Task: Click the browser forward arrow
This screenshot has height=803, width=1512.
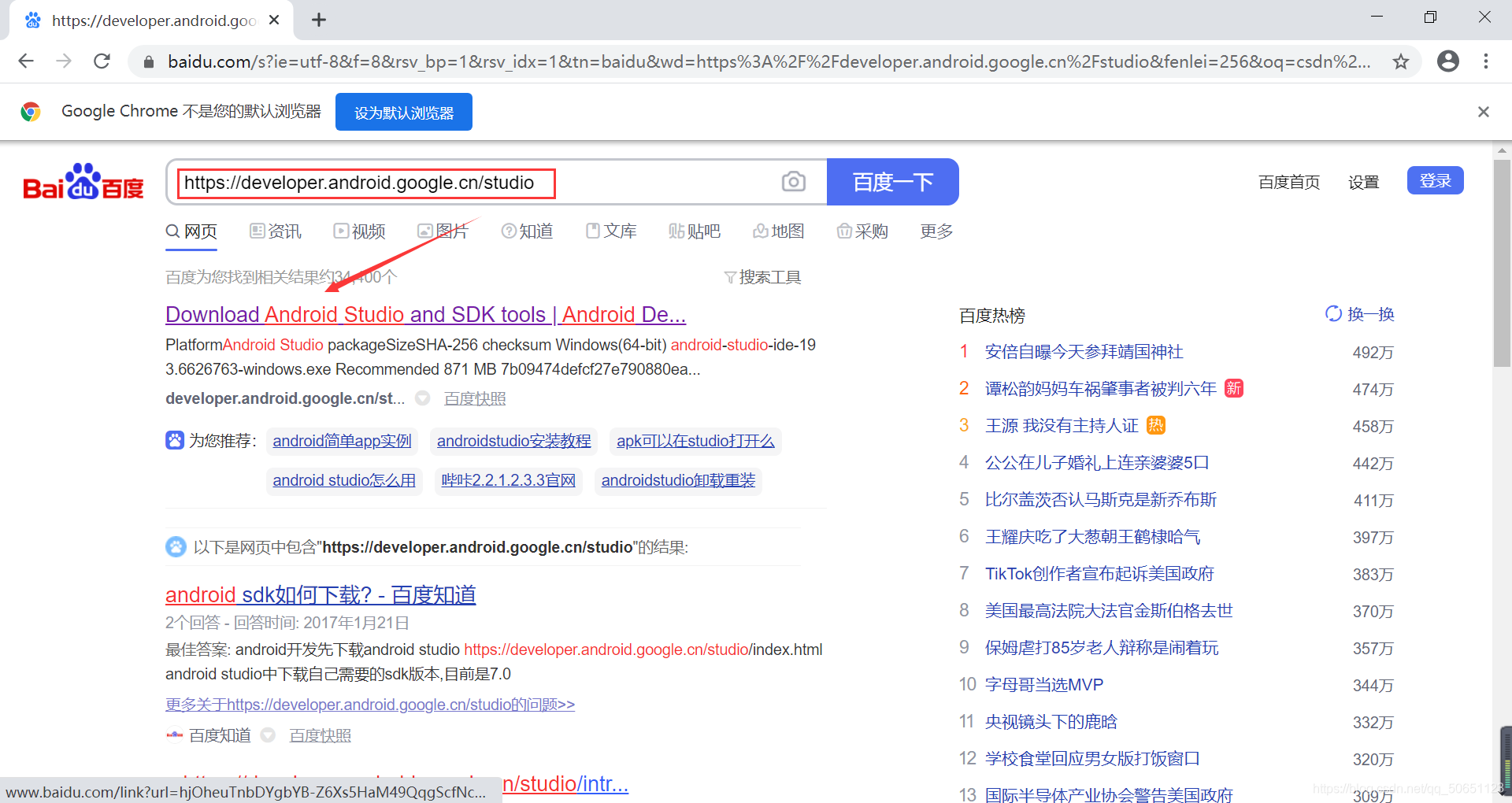Action: click(64, 61)
